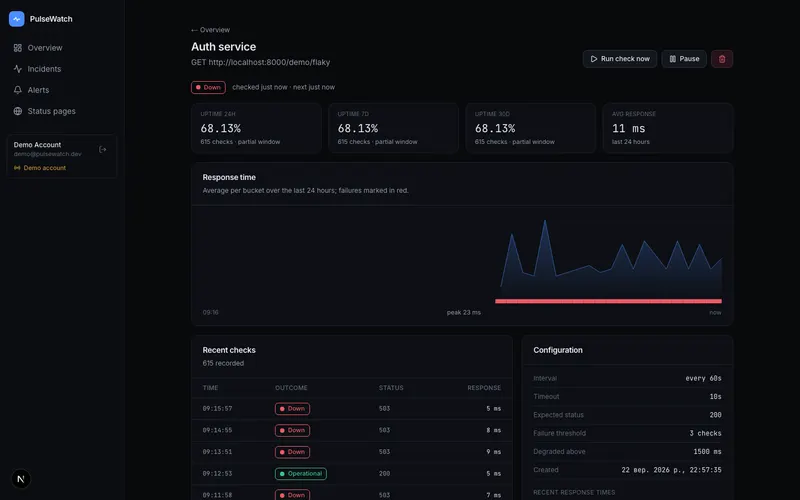Click the Timeout value 10s
Image resolution: width=800 pixels, height=500 pixels.
(715, 396)
